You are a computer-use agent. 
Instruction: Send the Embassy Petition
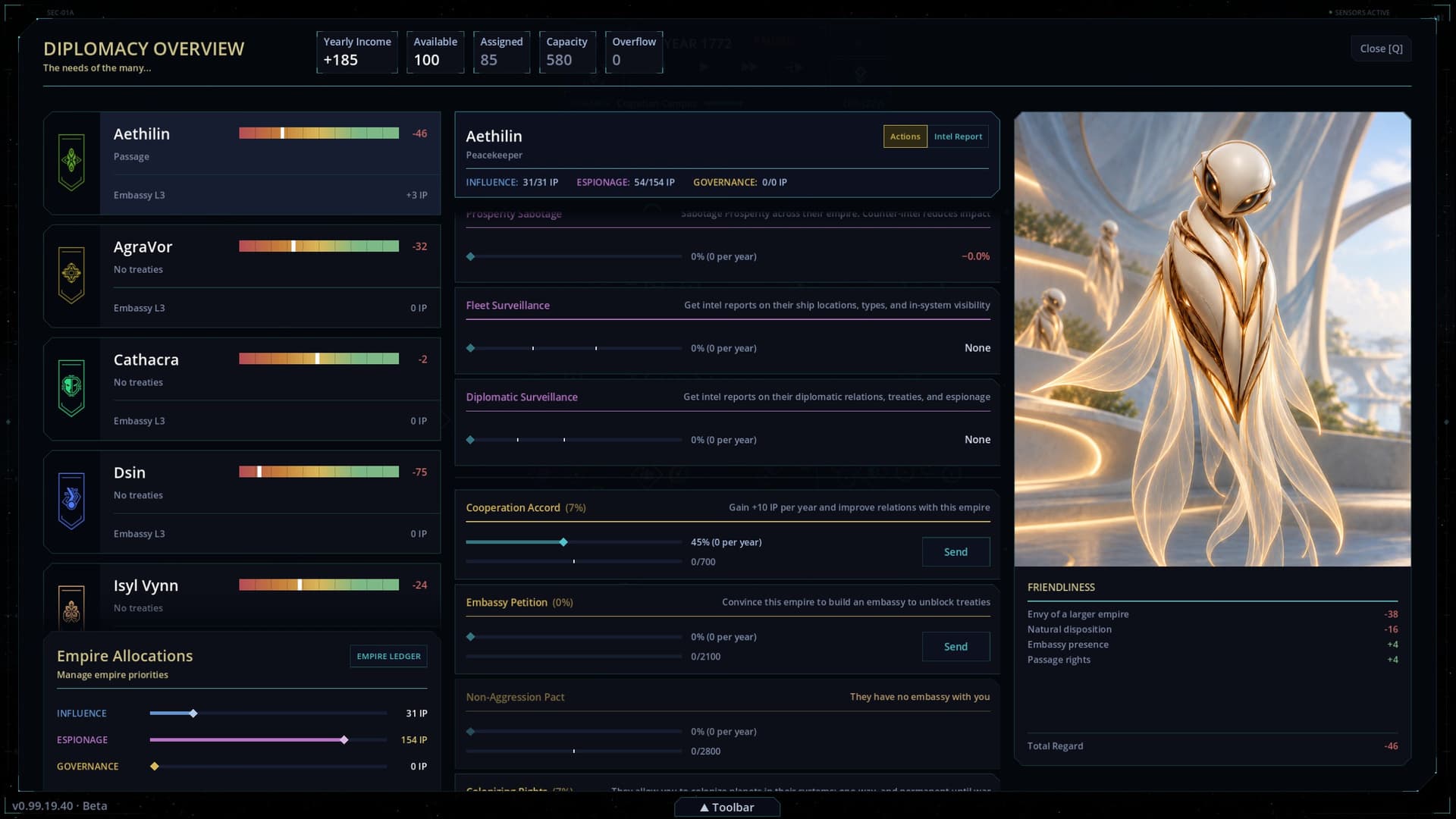tap(955, 647)
